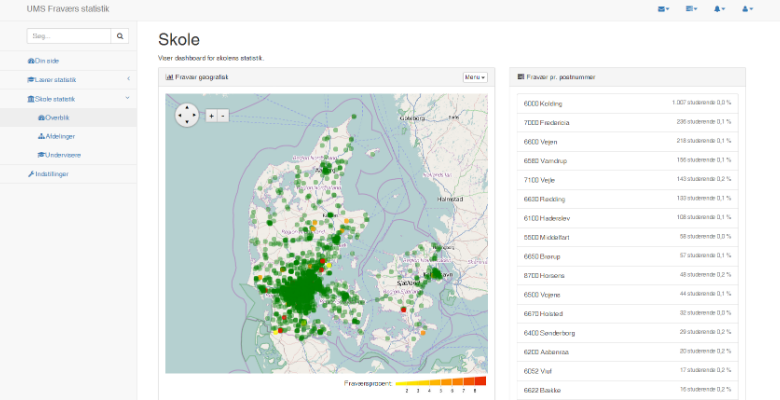
Task: Select the 8700 Horsens row
Action: pos(627,275)
